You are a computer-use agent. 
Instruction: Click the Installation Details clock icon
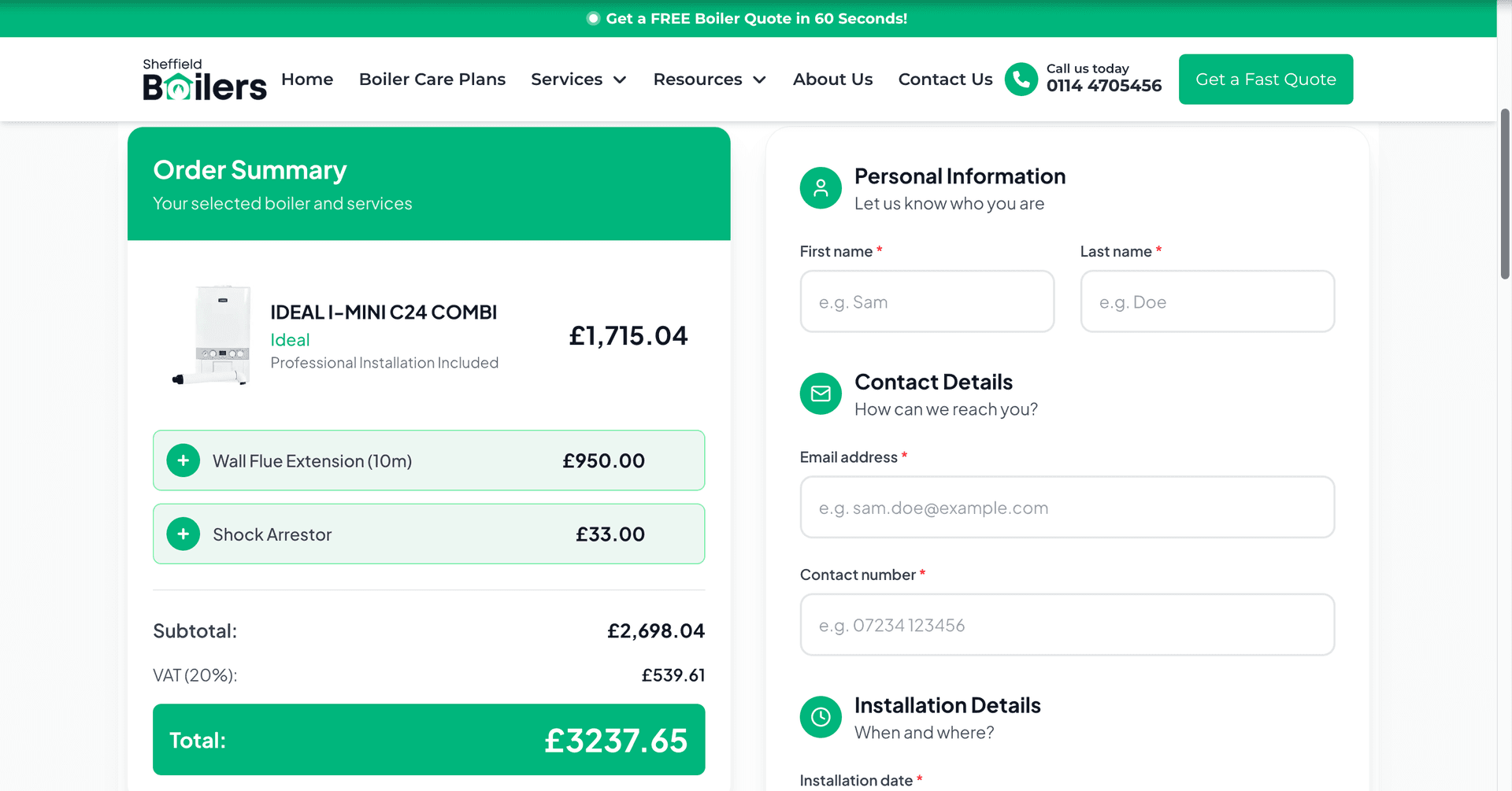click(x=821, y=717)
